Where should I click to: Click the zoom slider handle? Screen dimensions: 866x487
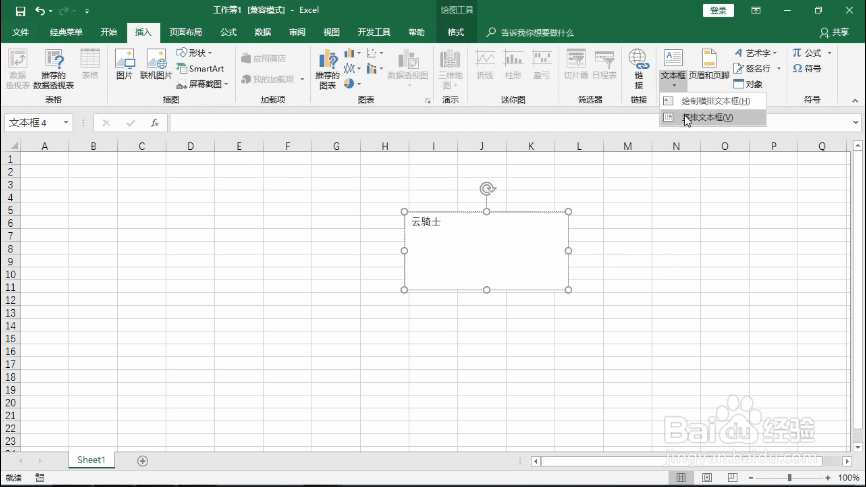[789, 478]
